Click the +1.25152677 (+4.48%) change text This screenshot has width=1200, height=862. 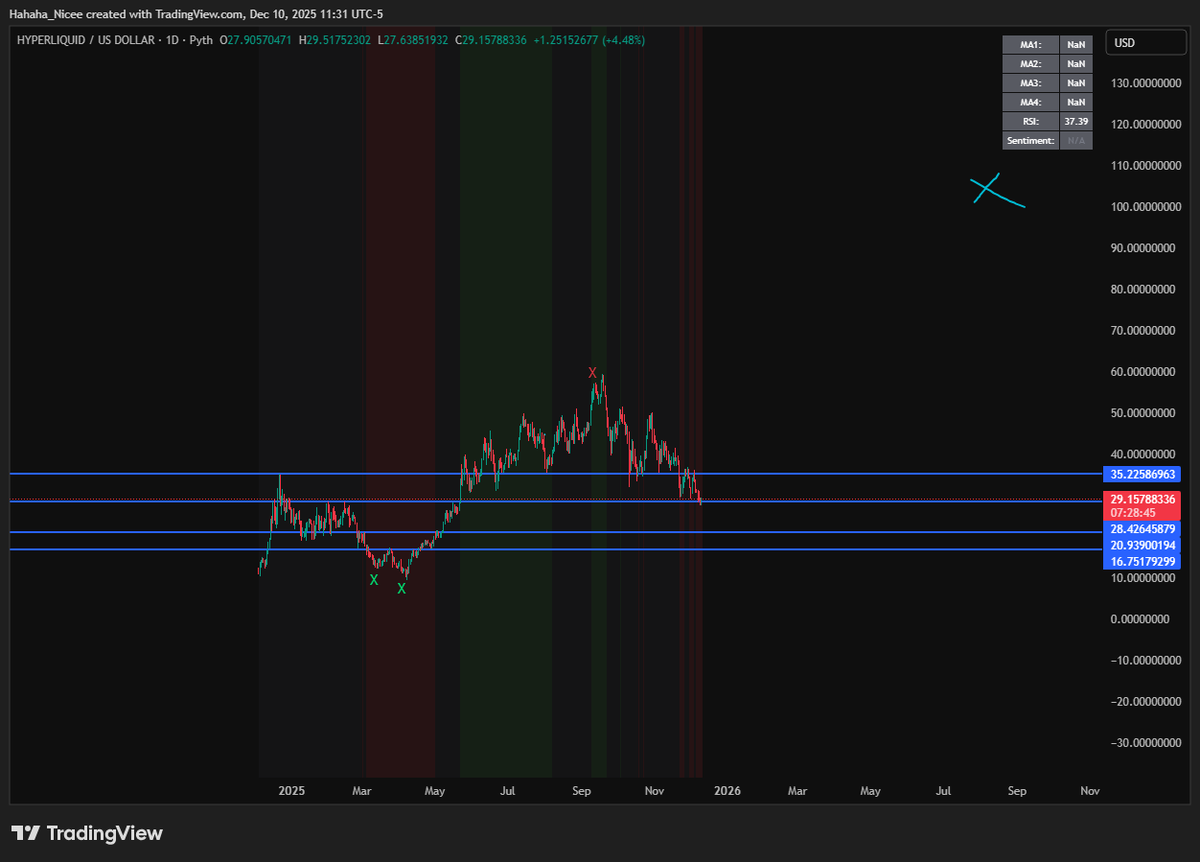[590, 40]
